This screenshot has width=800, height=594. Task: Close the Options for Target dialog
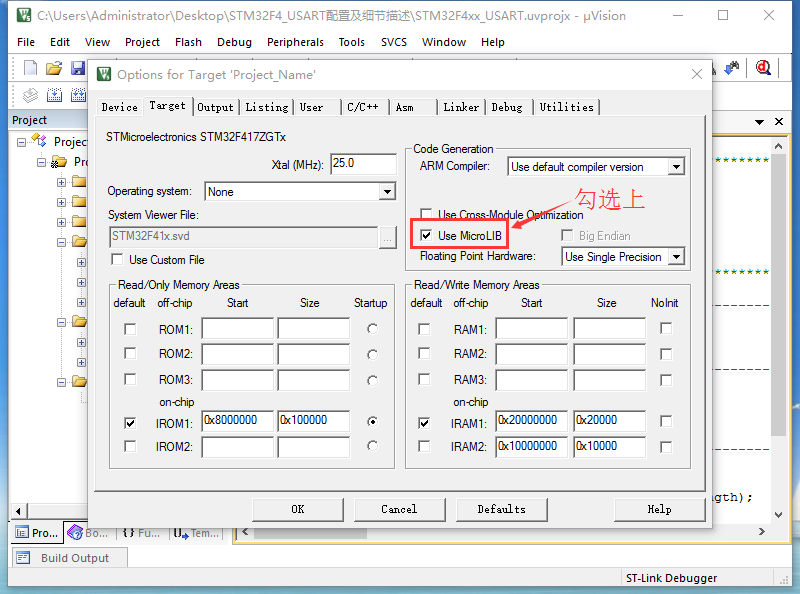(697, 75)
